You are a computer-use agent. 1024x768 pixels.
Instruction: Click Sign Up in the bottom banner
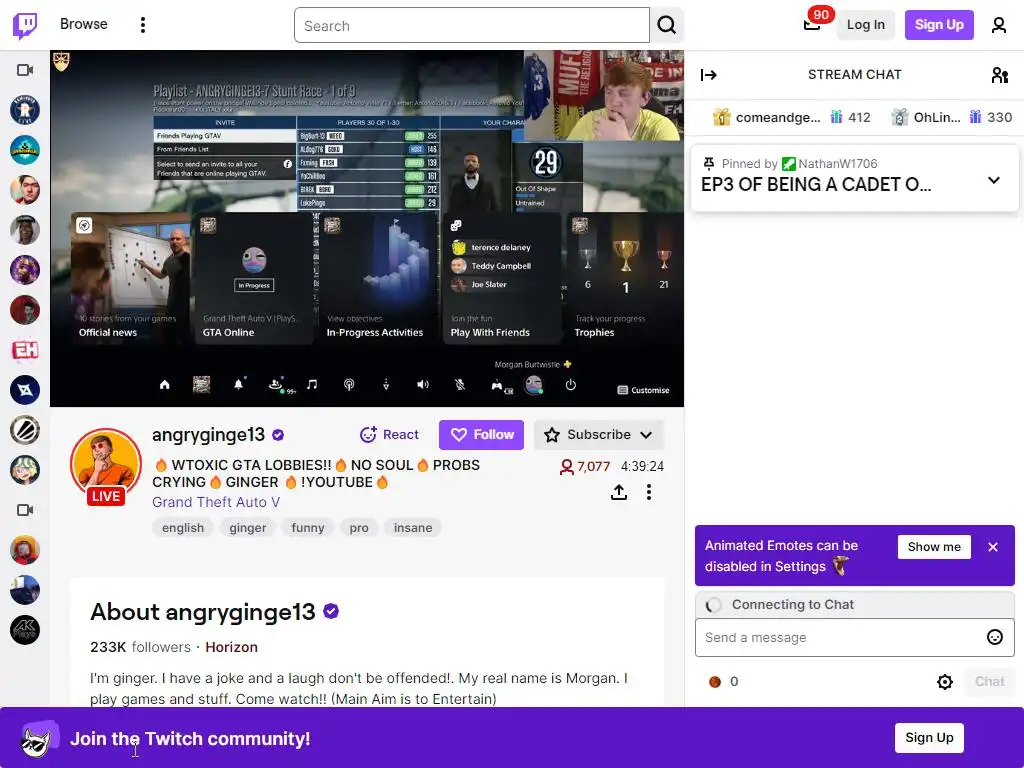tap(929, 737)
